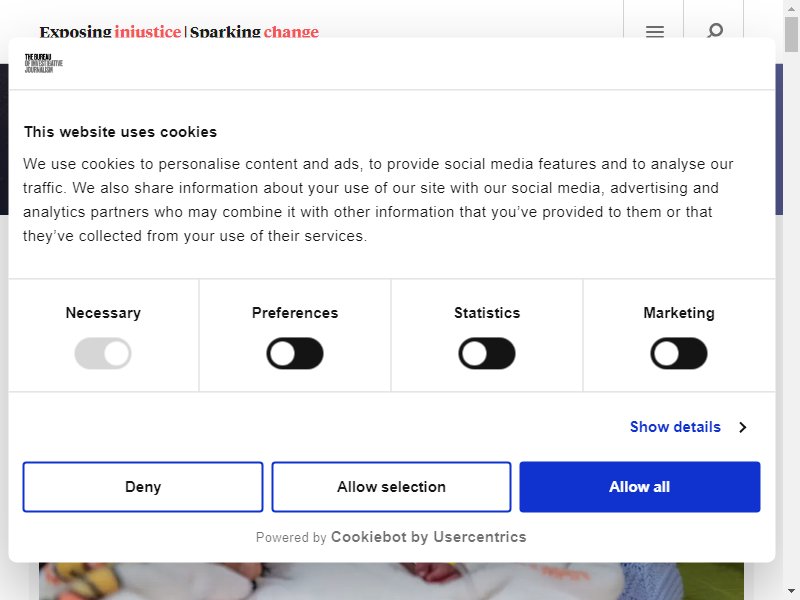Click the Allow all button
This screenshot has width=800, height=600.
point(640,487)
